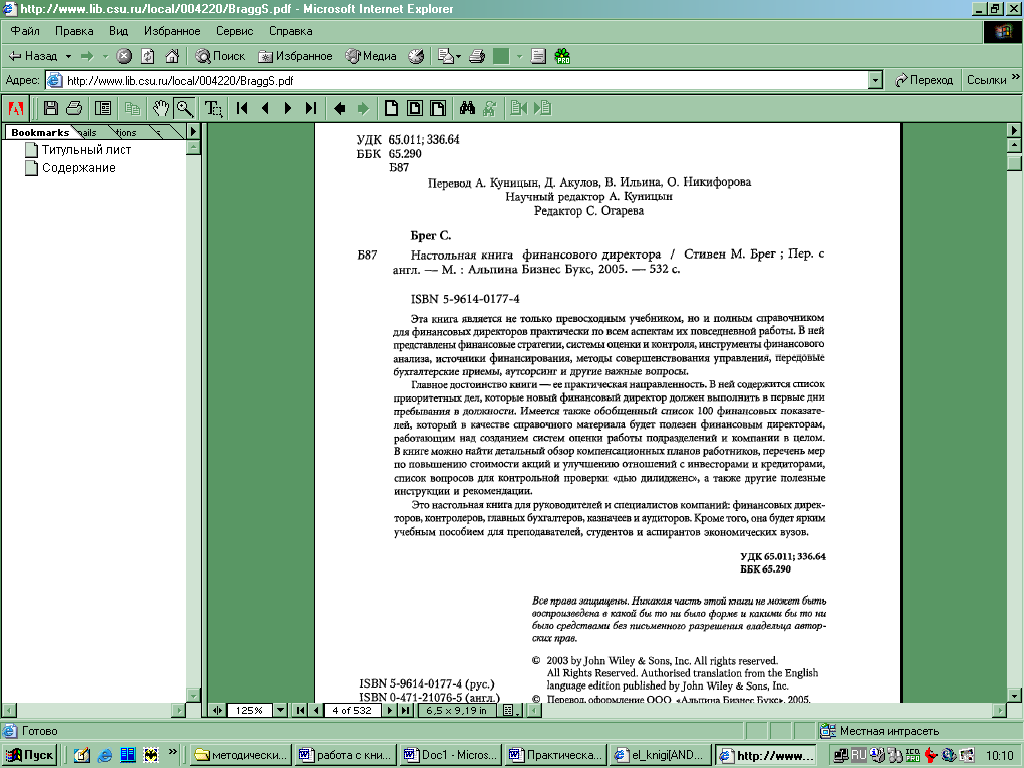Click the next highlight document icon

click(542, 108)
